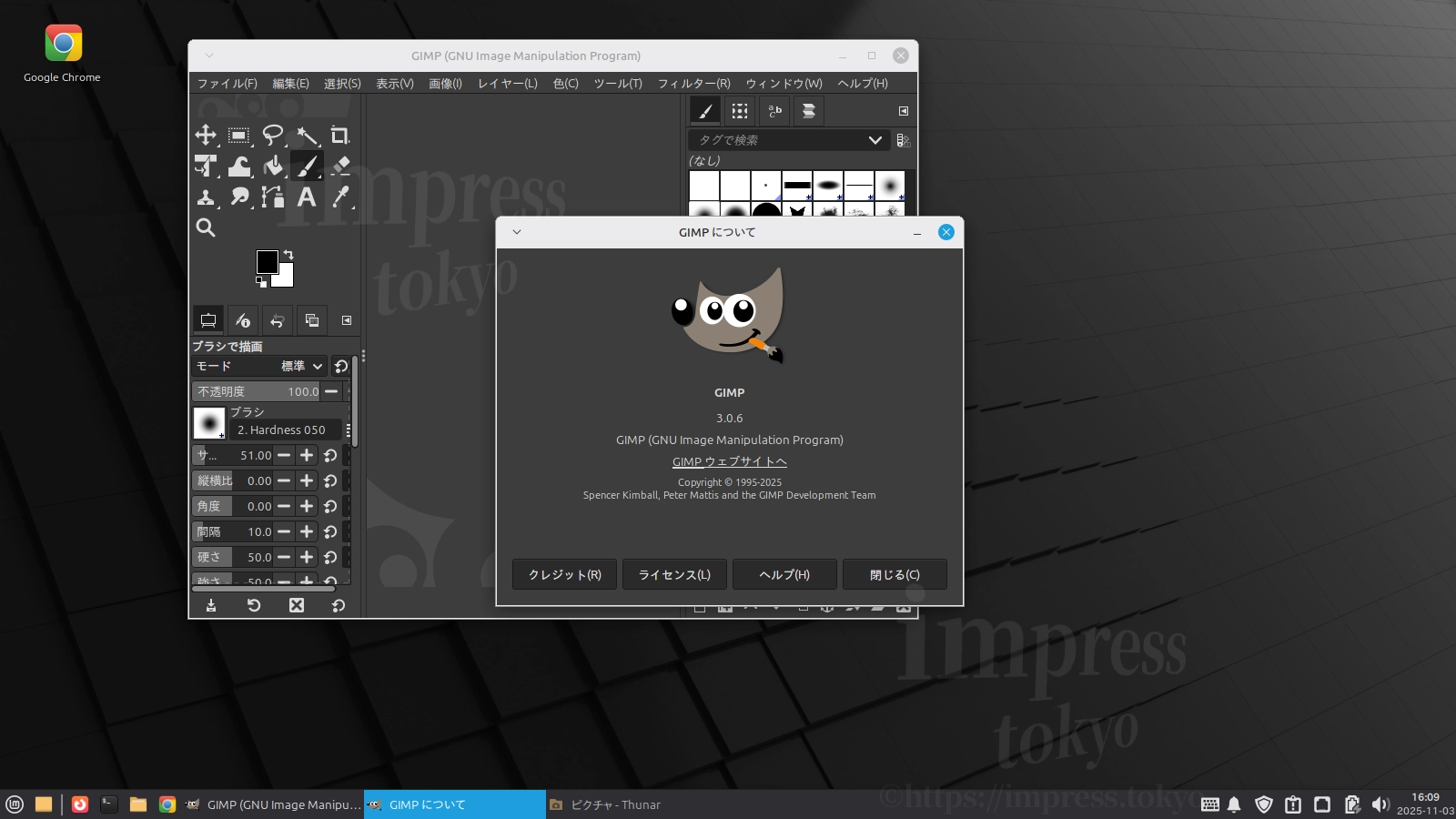Decrease the 縦横比 aspect ratio value
The image size is (1456, 819).
pos(284,480)
